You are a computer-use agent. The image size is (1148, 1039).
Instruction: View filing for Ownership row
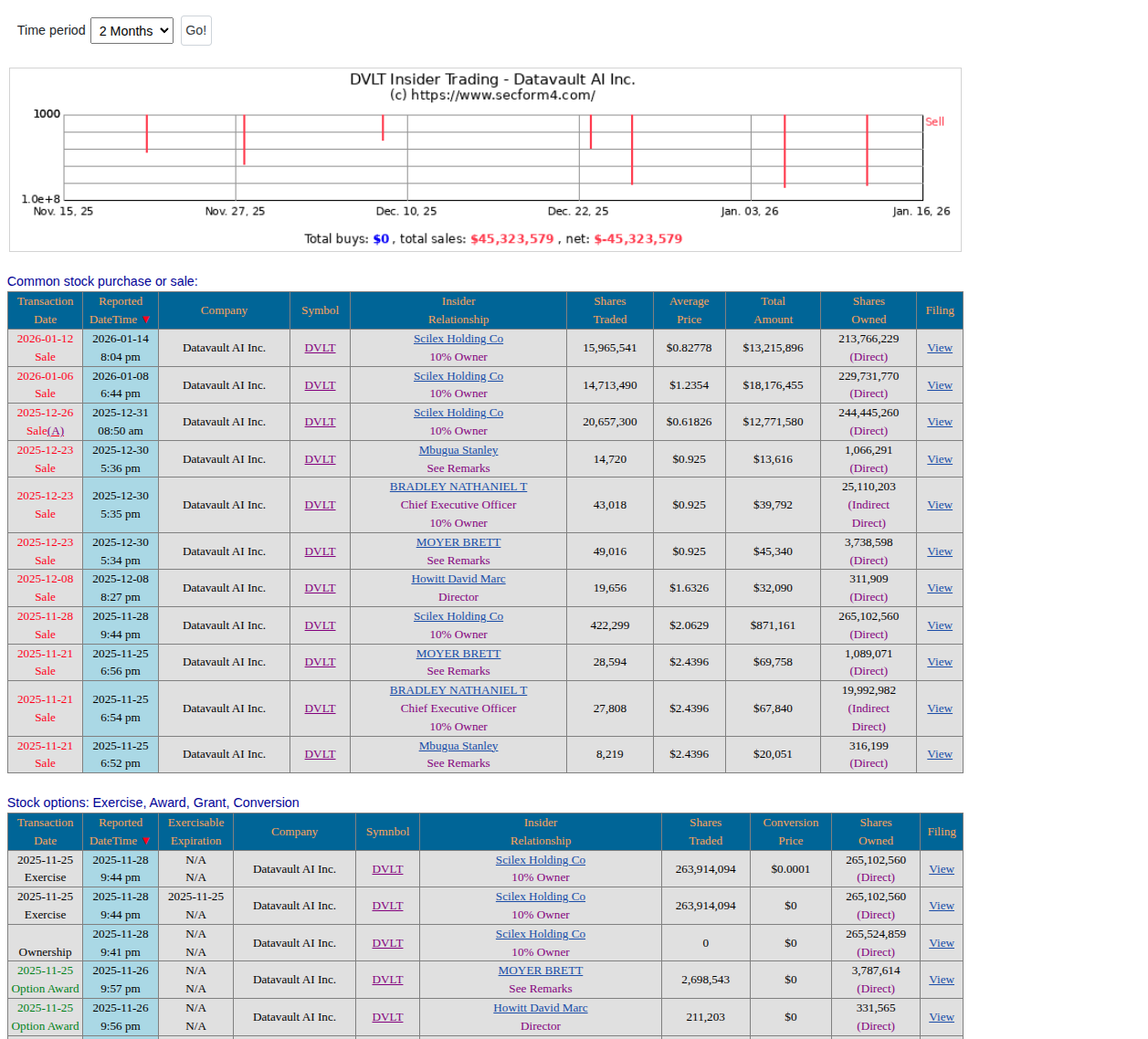[x=942, y=943]
